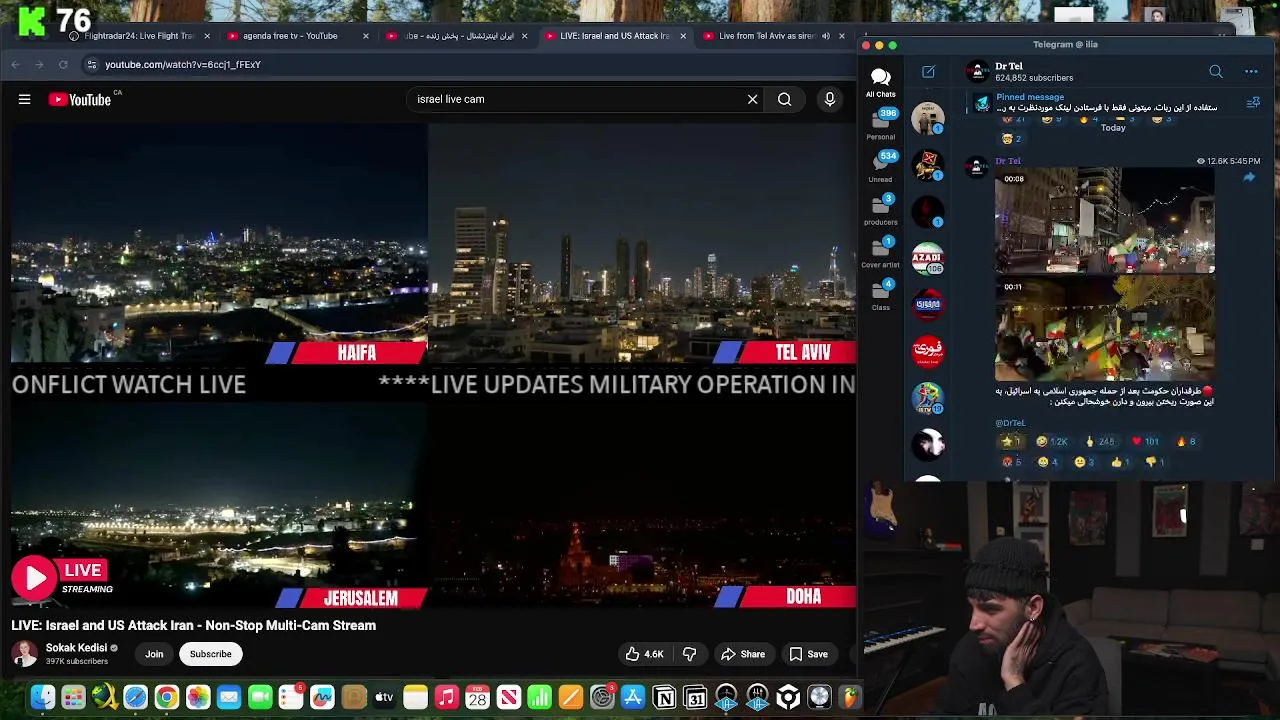Switch to agenda free tv YouTube tab
Image resolution: width=1280 pixels, height=720 pixels.
[290, 36]
